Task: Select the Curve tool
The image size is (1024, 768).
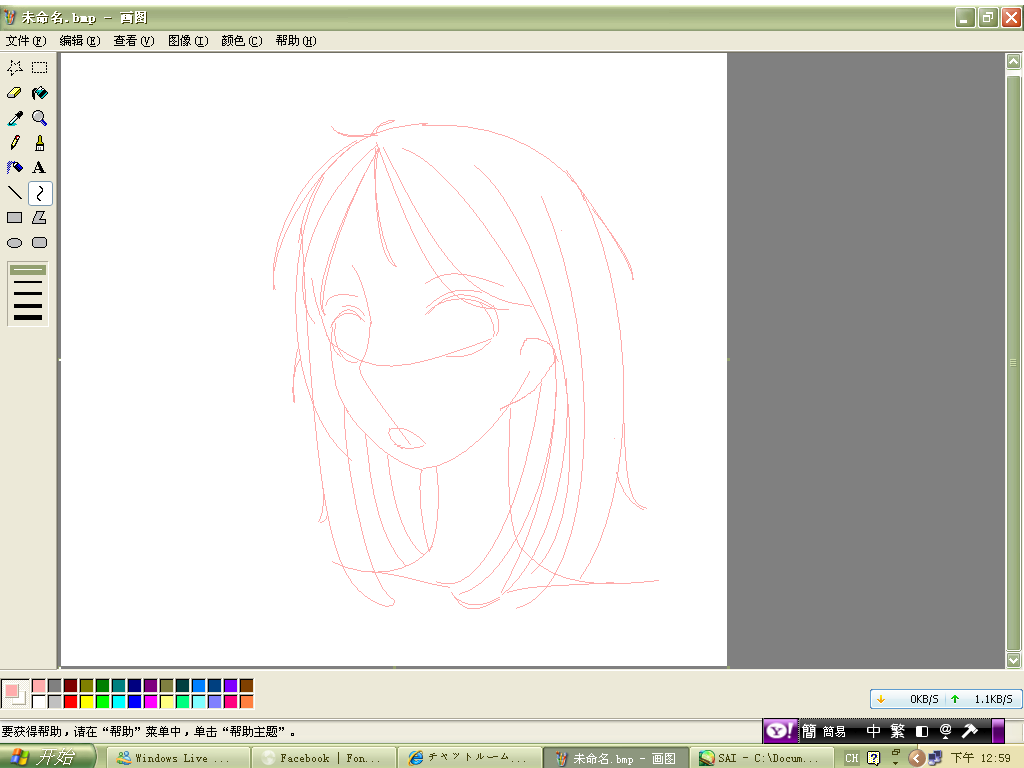Action: tap(40, 193)
